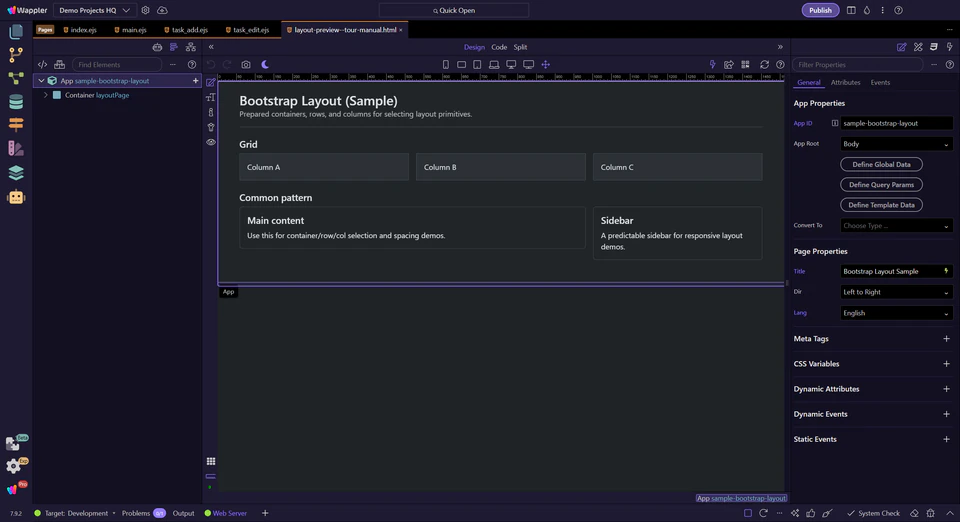
Task: Open the Convert To Choose Type dropdown
Action: 896,226
